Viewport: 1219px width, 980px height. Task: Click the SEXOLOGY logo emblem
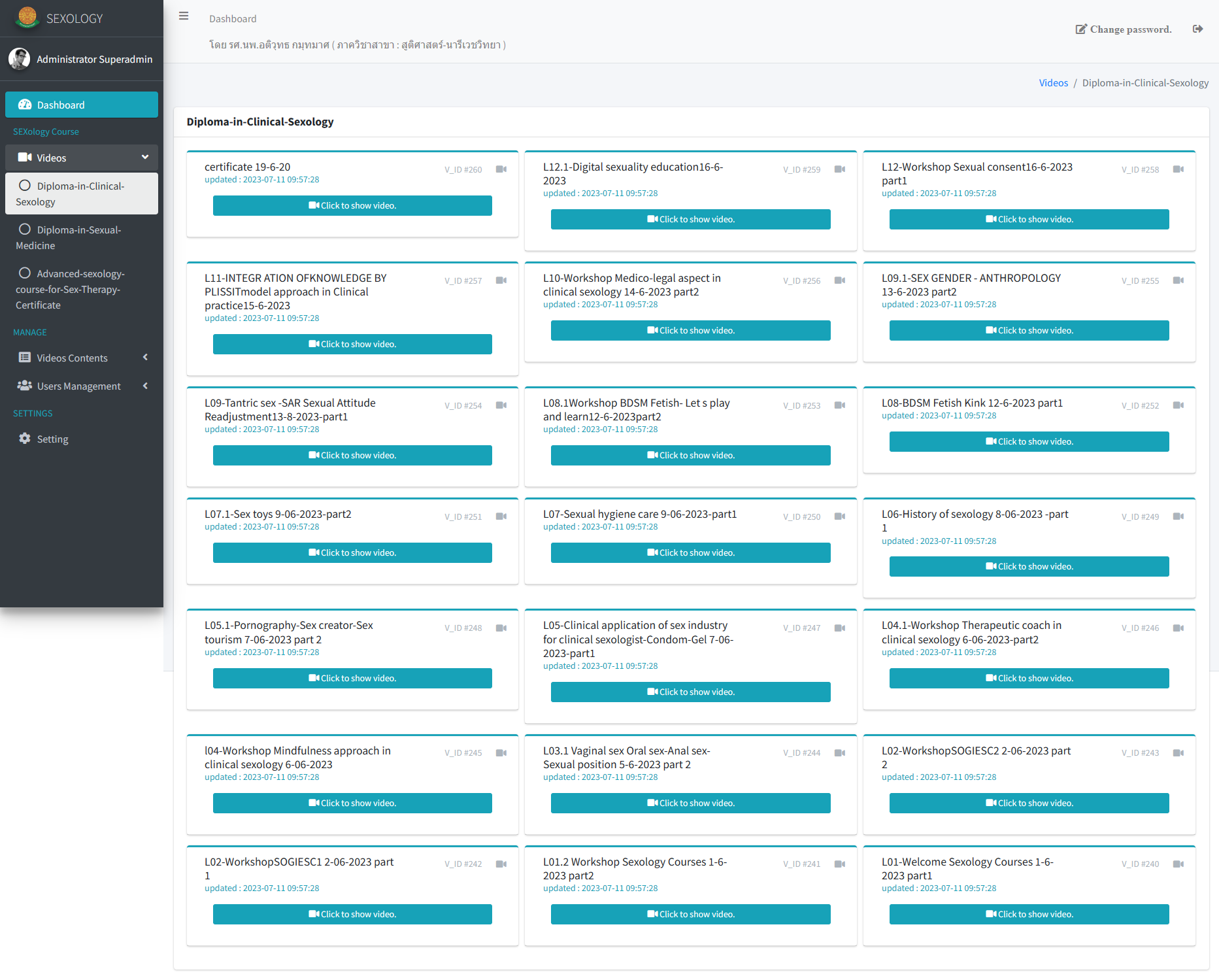click(x=27, y=18)
